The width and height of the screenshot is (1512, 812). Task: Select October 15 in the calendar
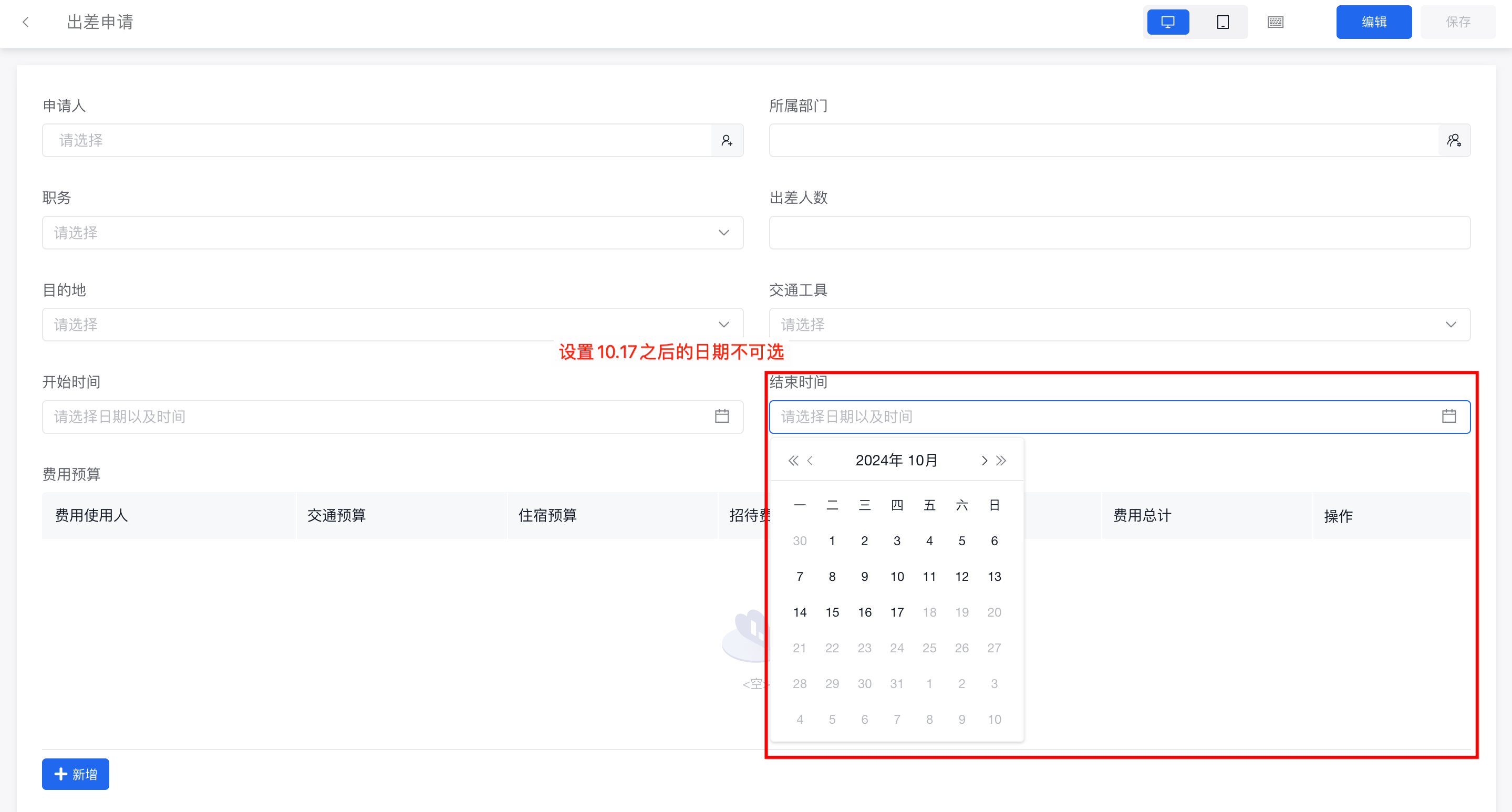pyautogui.click(x=832, y=612)
